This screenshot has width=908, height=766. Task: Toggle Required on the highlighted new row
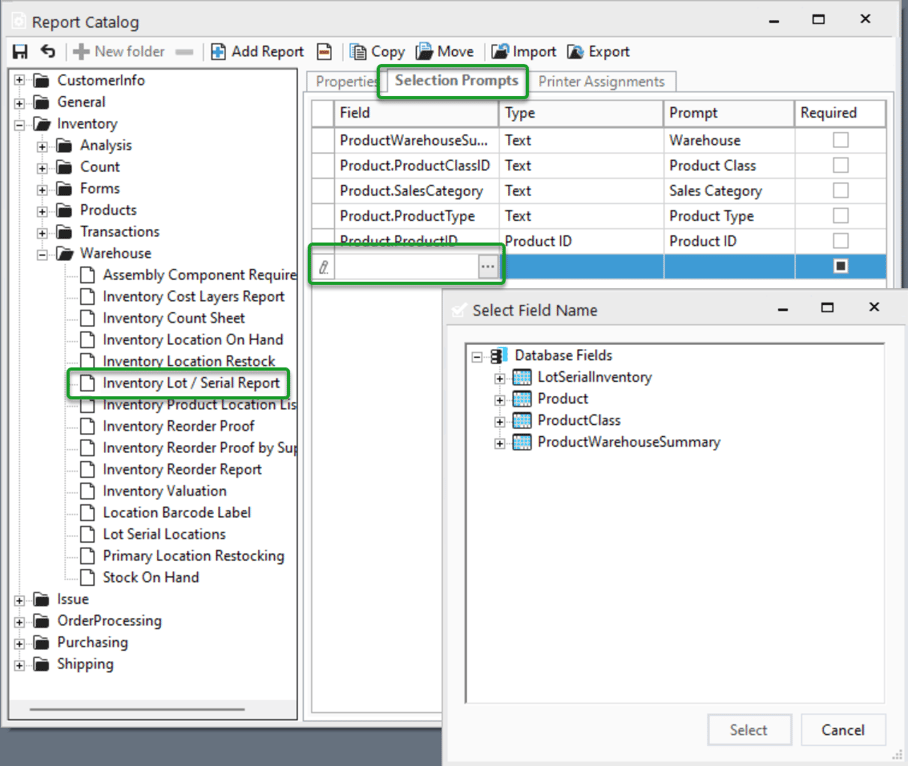840,265
